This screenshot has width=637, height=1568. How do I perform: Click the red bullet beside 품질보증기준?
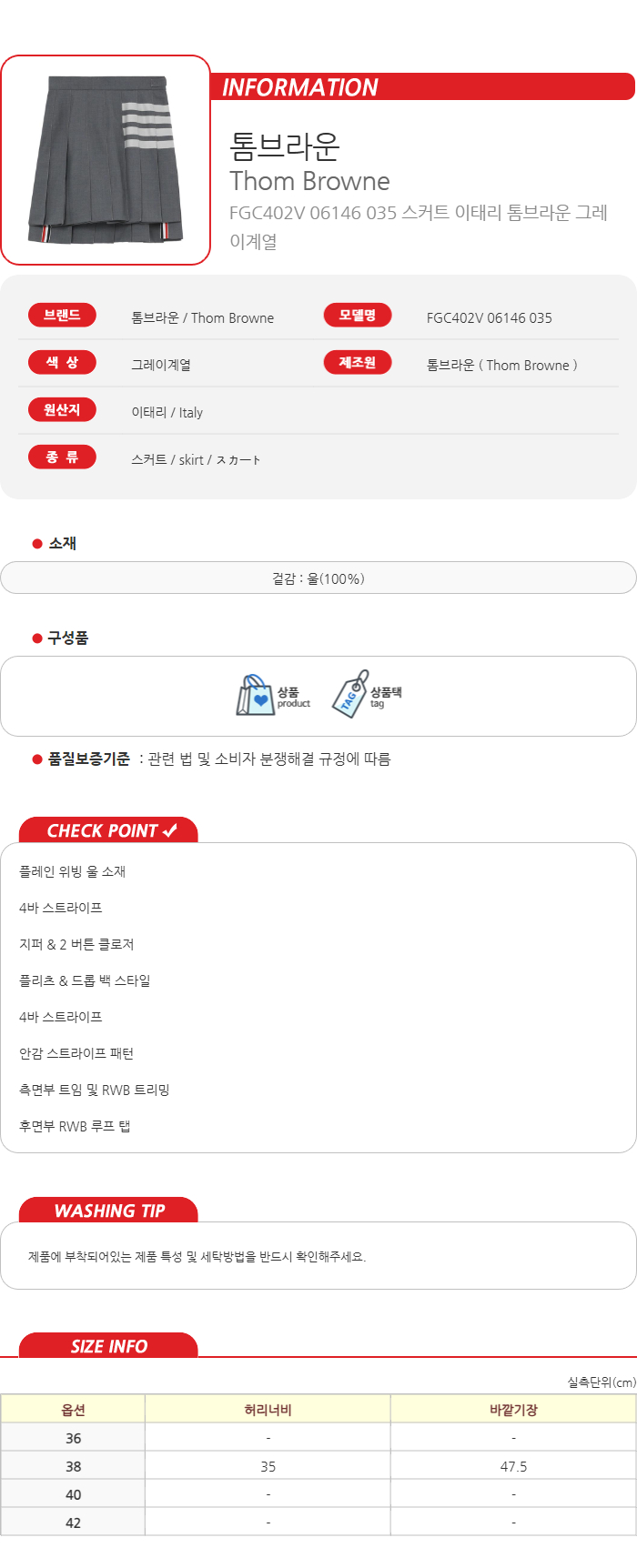point(37,759)
